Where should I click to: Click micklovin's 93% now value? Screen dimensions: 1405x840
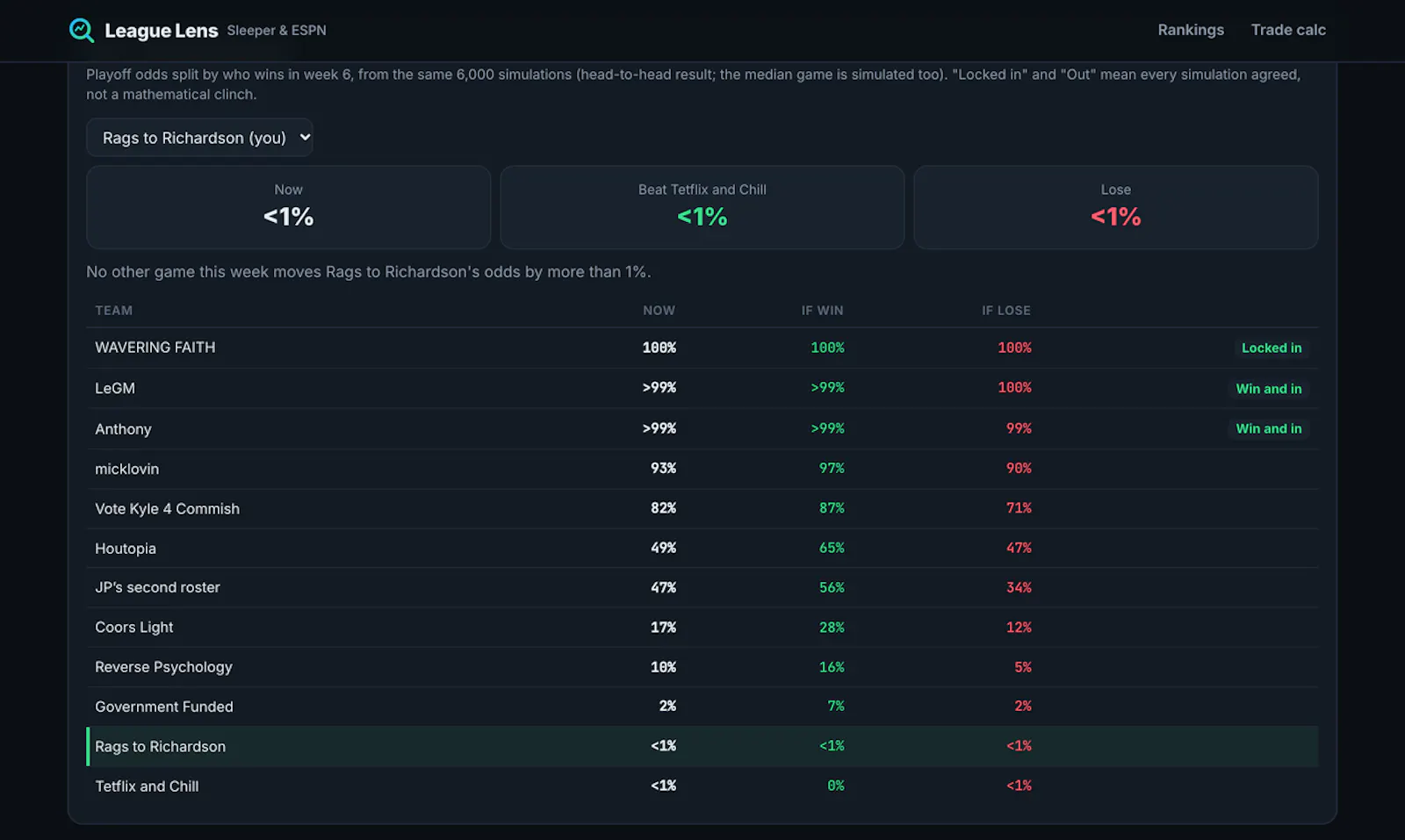(x=663, y=469)
